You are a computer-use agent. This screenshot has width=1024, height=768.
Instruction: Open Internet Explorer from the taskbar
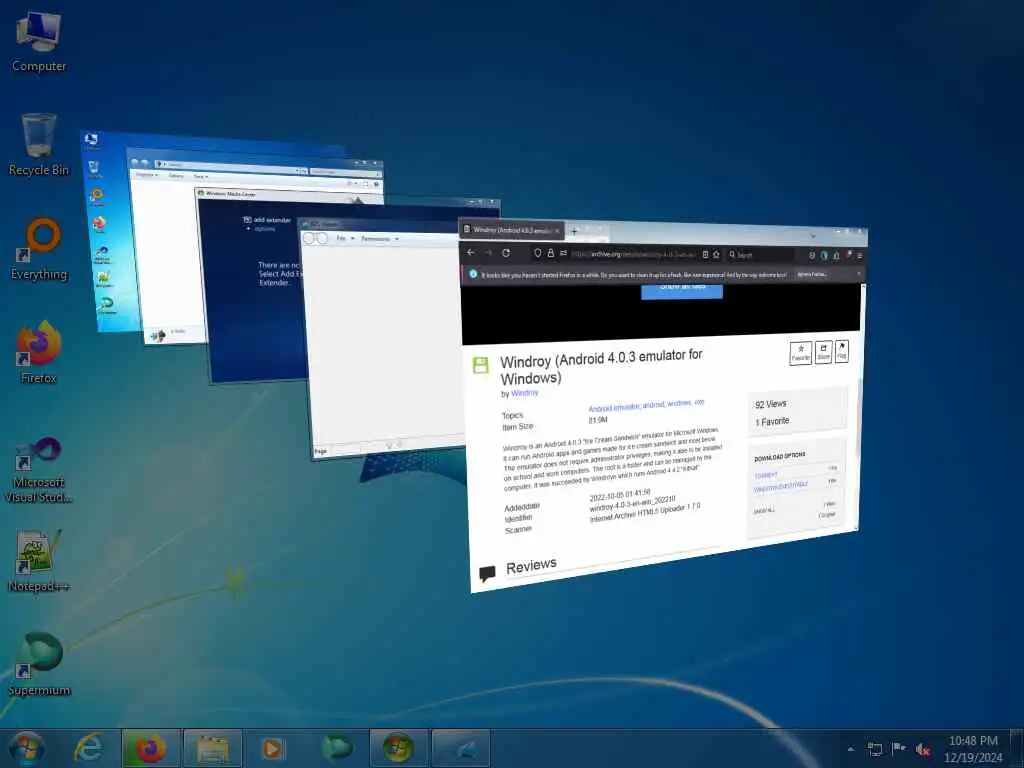(88, 748)
